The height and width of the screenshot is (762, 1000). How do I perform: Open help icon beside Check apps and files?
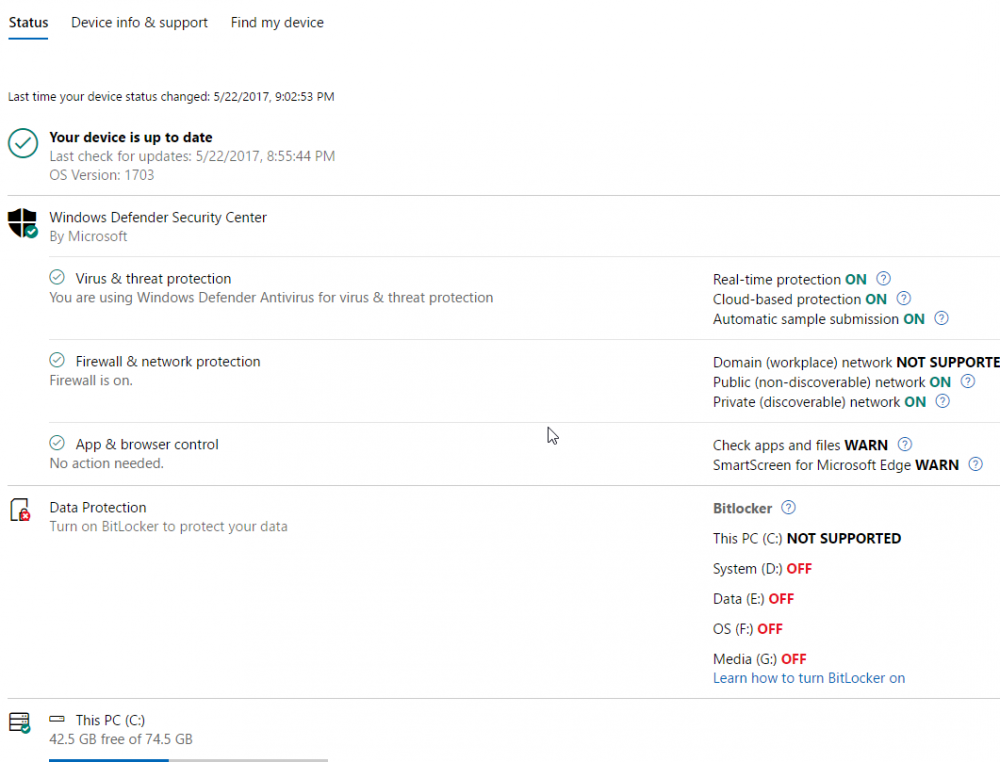point(904,445)
